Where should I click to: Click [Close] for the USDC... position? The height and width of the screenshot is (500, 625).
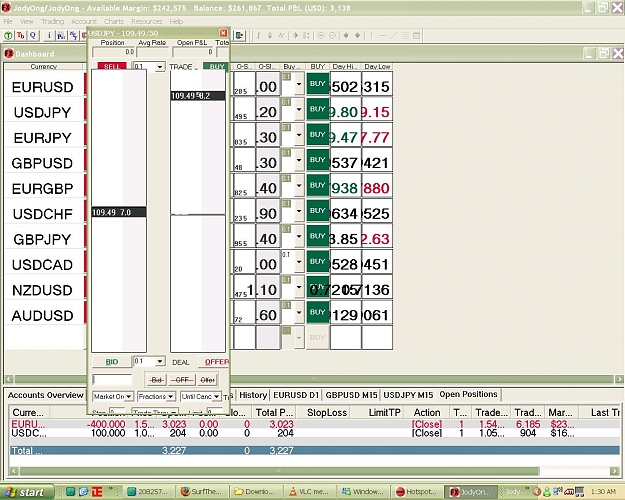click(426, 433)
